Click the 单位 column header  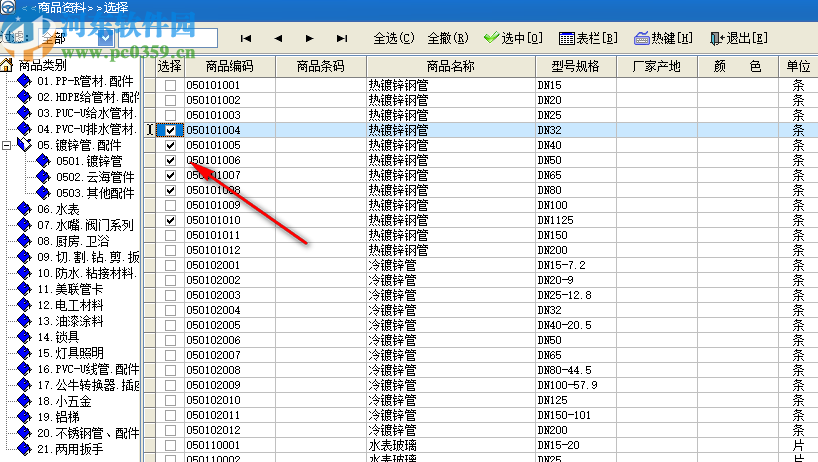point(798,66)
